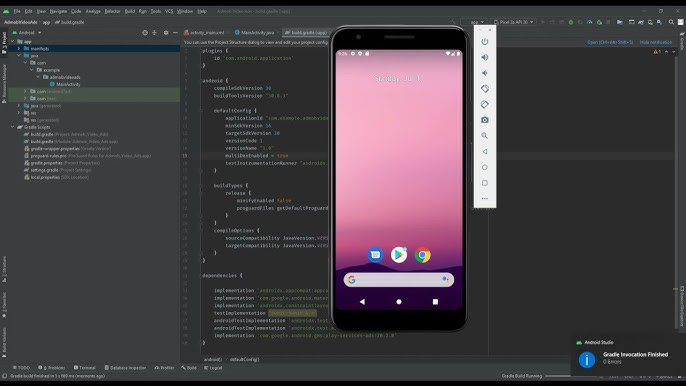
Task: Click the Google search bar on phone
Action: 399,279
